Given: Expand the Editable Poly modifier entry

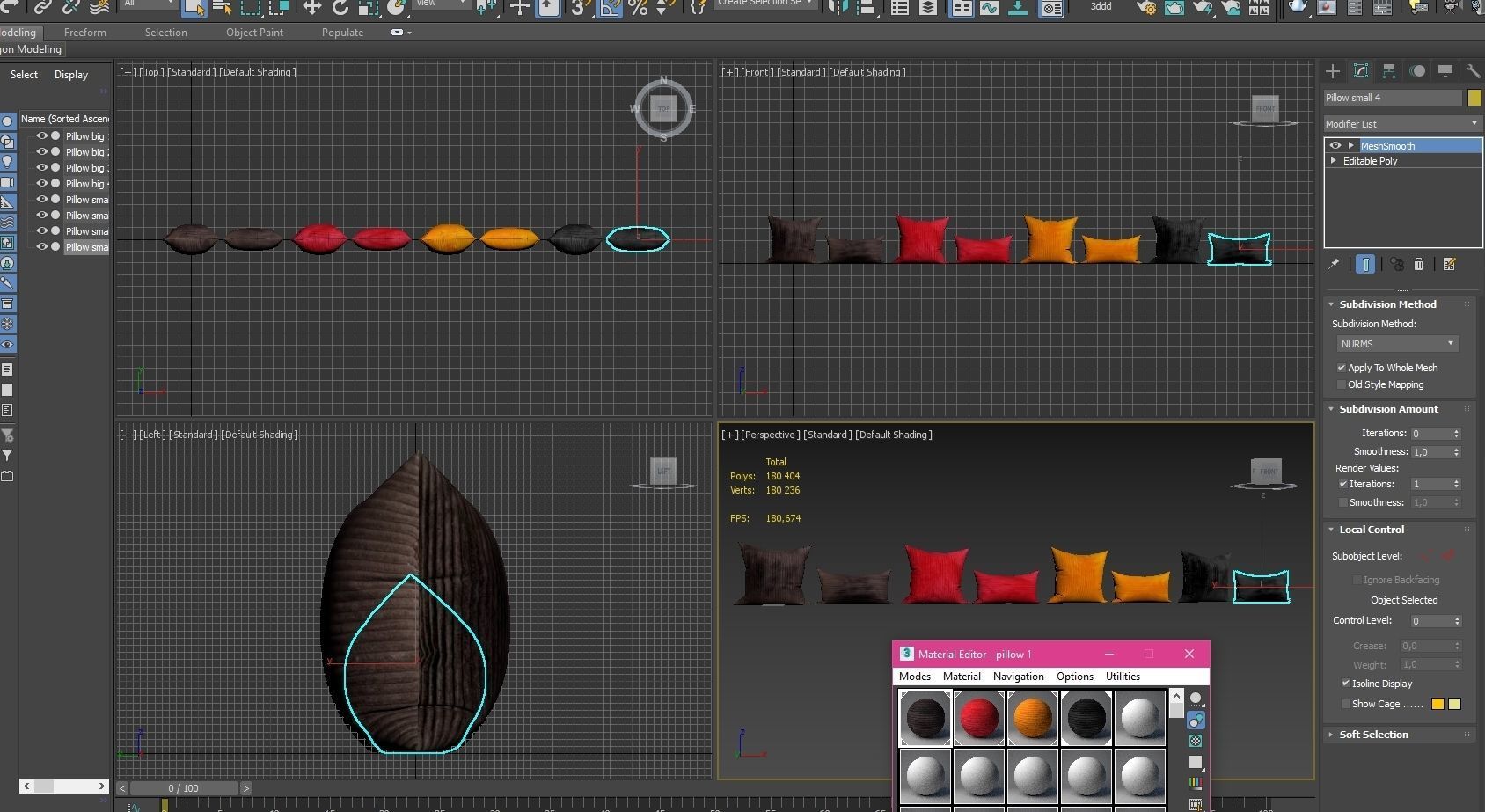Looking at the screenshot, I should pyautogui.click(x=1335, y=161).
